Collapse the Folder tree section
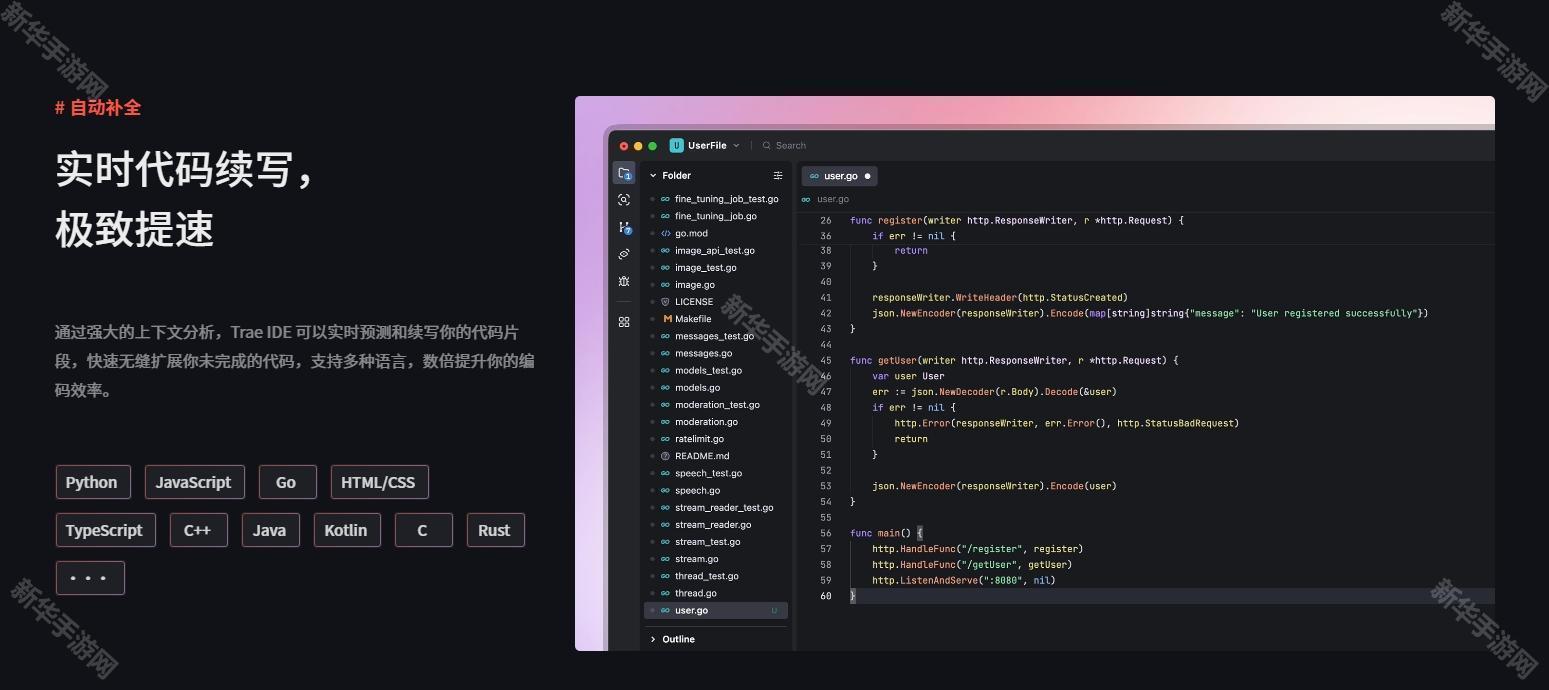The width and height of the screenshot is (1549, 690). coord(653,176)
